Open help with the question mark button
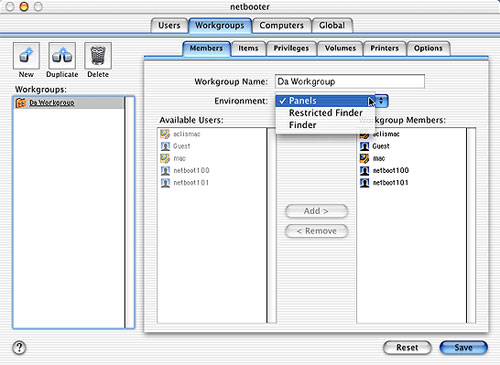 pos(19,347)
